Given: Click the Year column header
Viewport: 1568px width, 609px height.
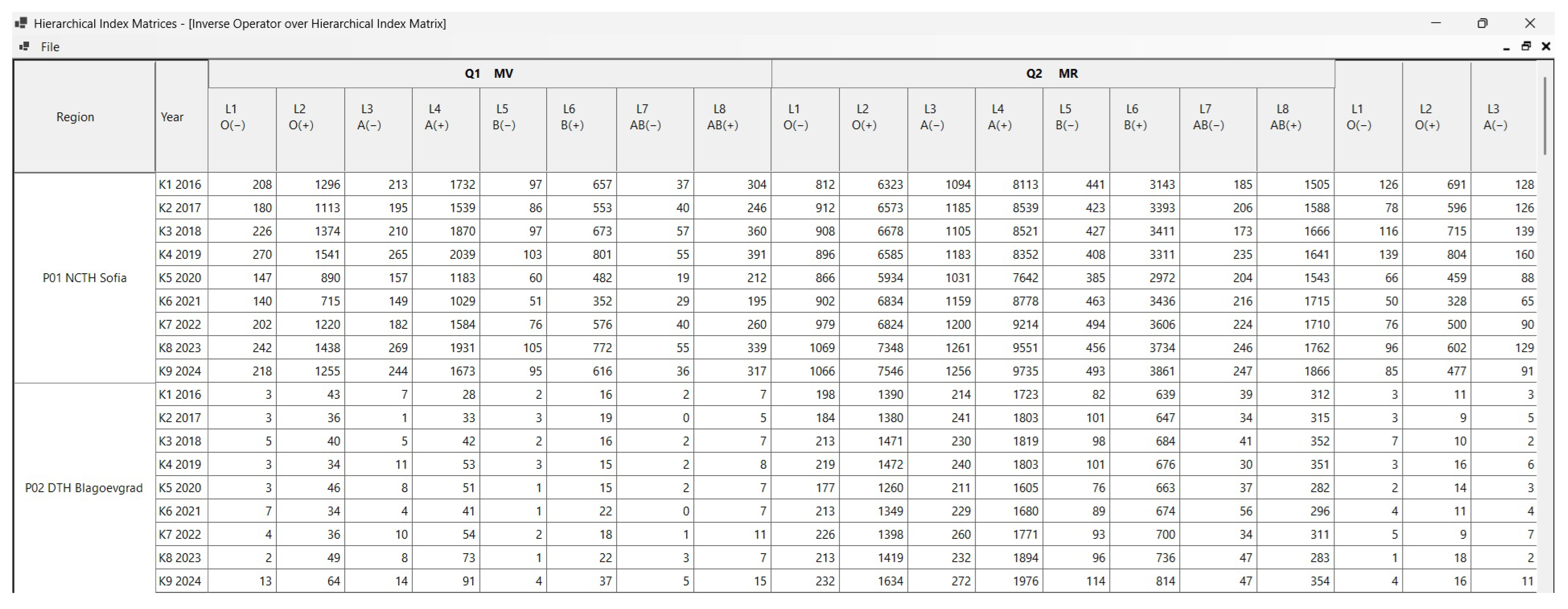Looking at the screenshot, I should [172, 117].
